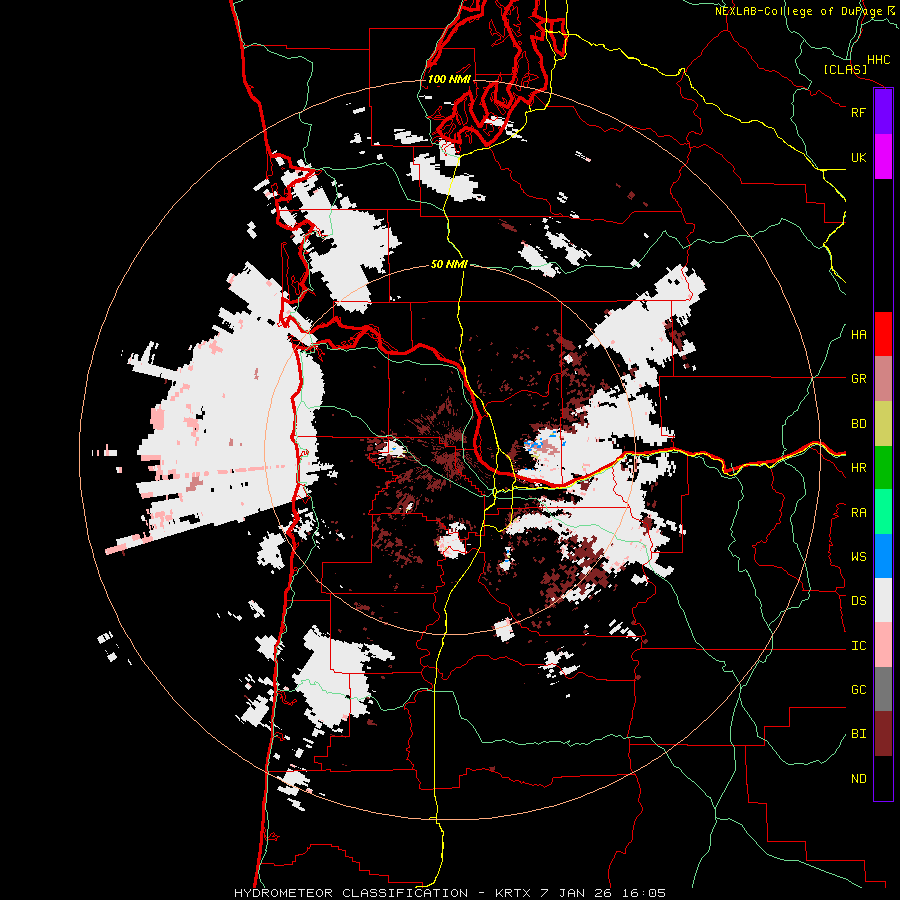Click the HHC product label
The height and width of the screenshot is (900, 900).
(x=878, y=60)
